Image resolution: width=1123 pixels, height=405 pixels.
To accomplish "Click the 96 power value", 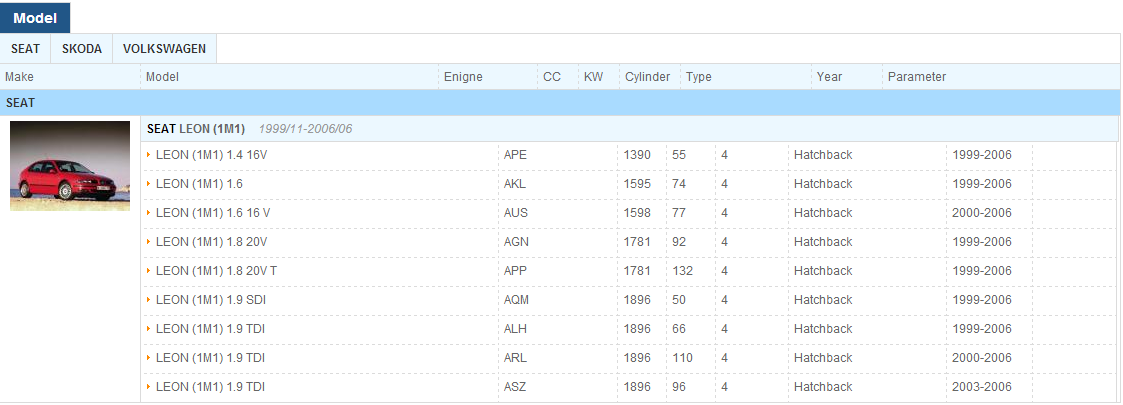I will (x=679, y=386).
